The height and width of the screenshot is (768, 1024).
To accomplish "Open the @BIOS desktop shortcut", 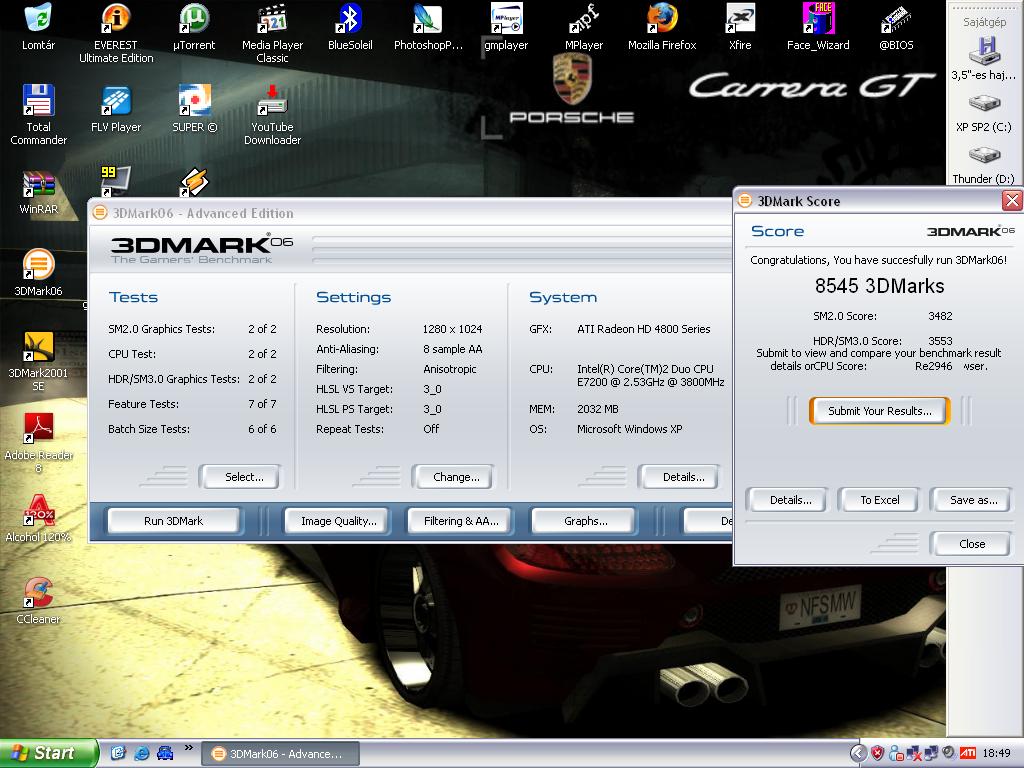I will (x=895, y=26).
